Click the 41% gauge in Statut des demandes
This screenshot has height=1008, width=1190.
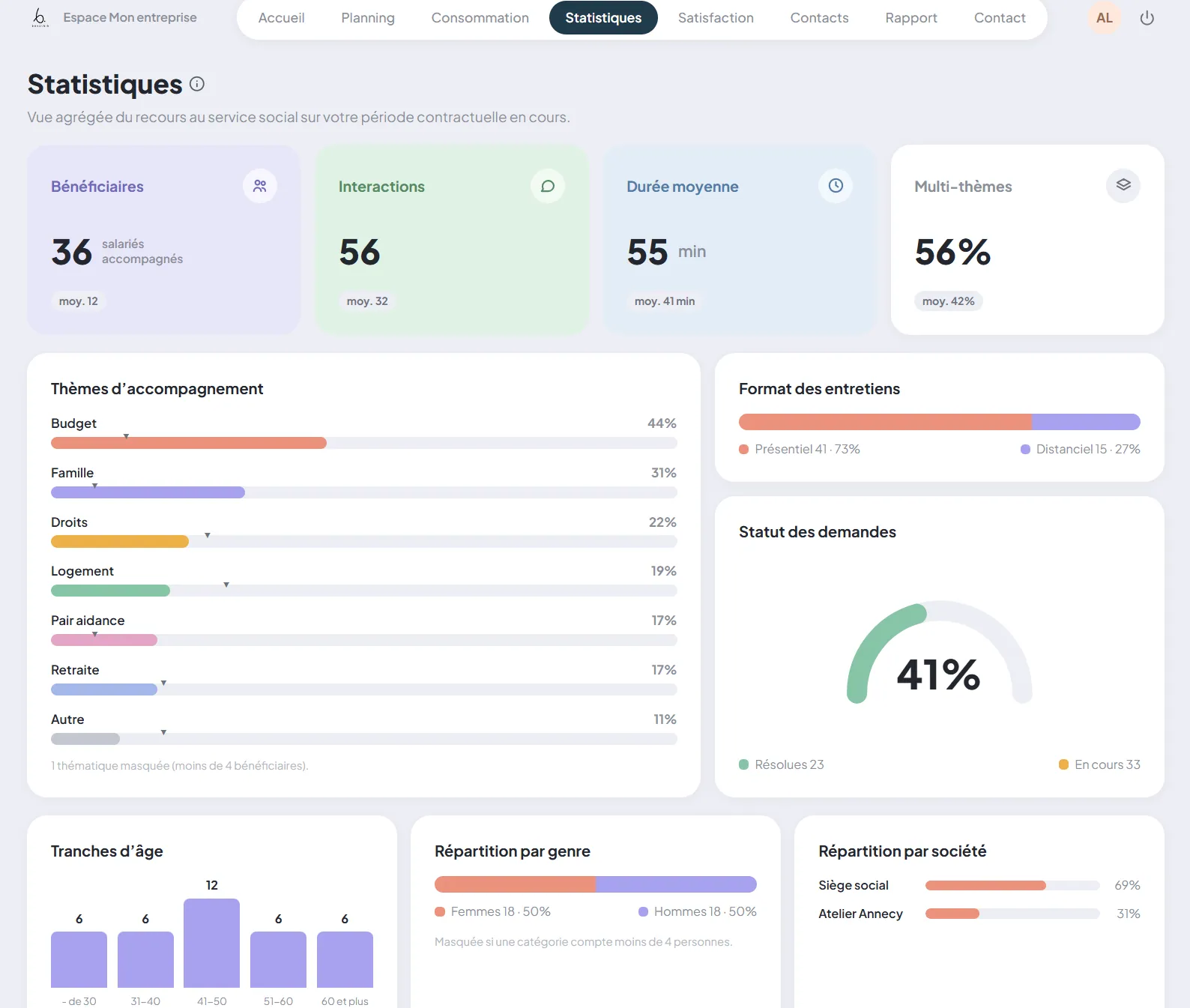939,654
